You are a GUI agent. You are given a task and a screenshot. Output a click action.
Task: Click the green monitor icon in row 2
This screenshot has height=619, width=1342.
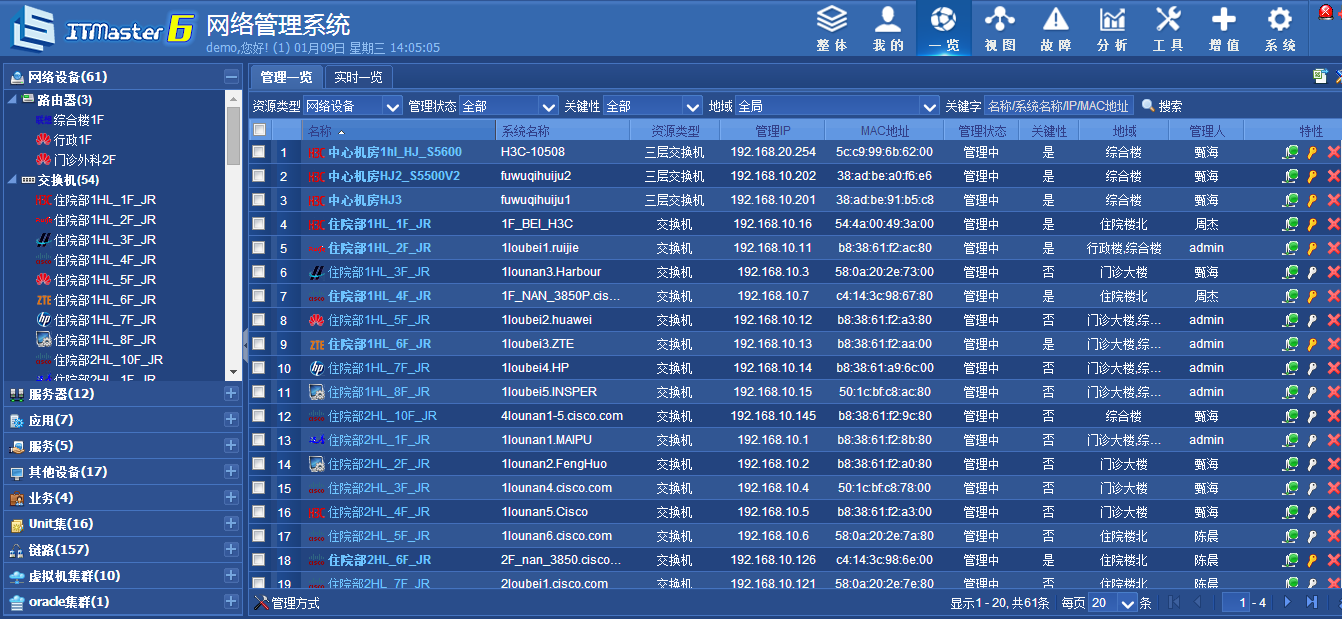1291,176
